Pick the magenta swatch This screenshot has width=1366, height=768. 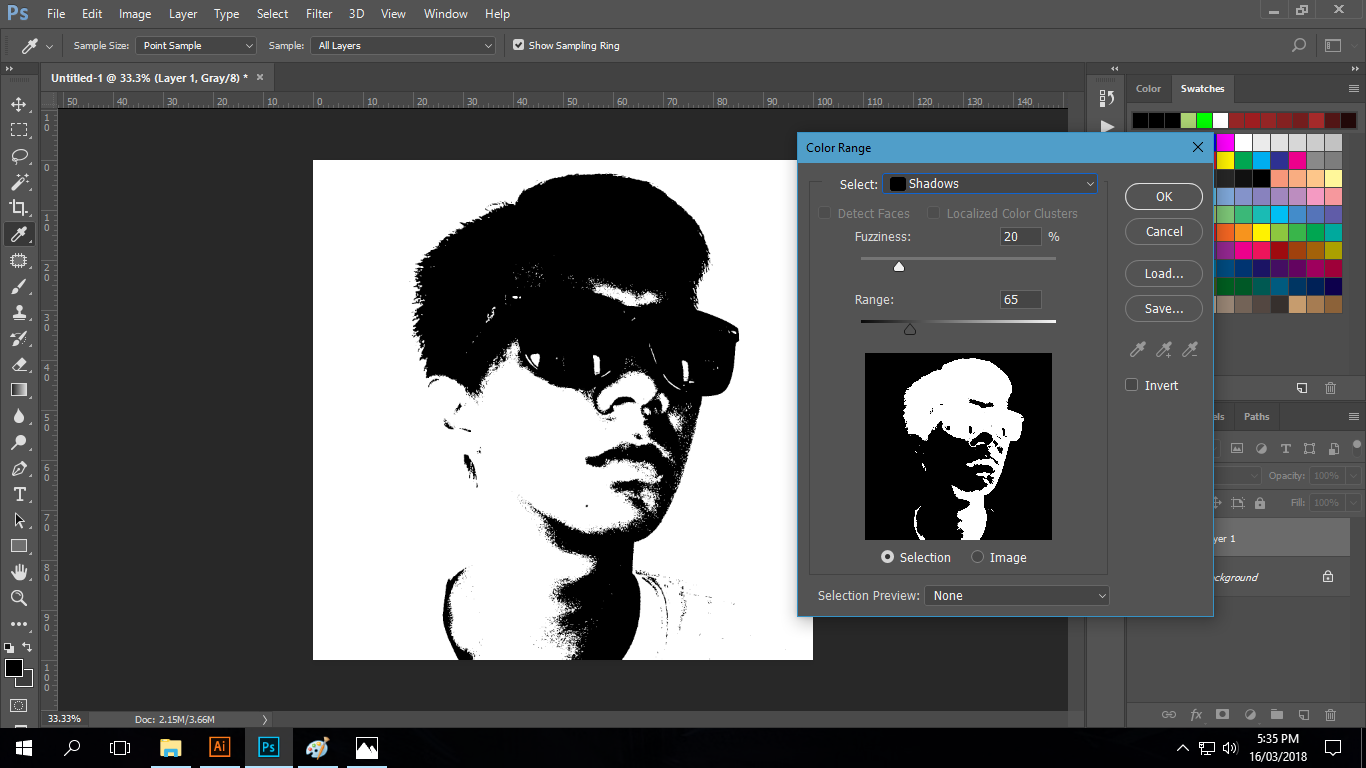pos(1225,143)
